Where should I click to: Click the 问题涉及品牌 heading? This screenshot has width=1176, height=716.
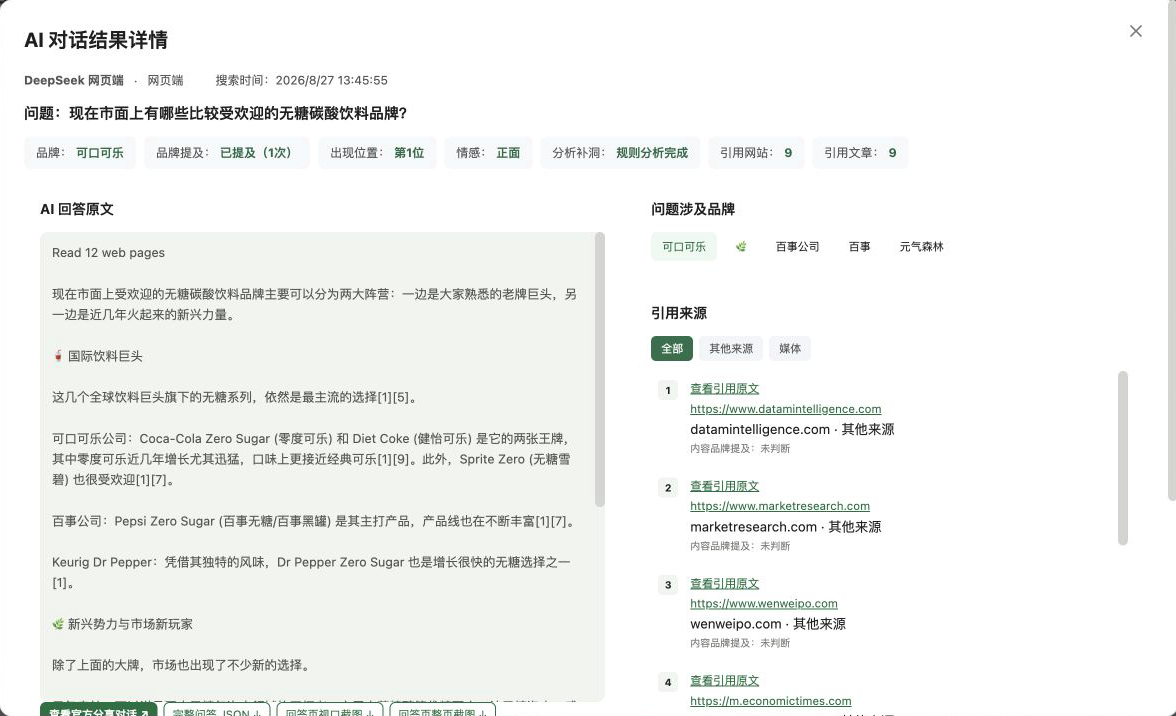(693, 209)
